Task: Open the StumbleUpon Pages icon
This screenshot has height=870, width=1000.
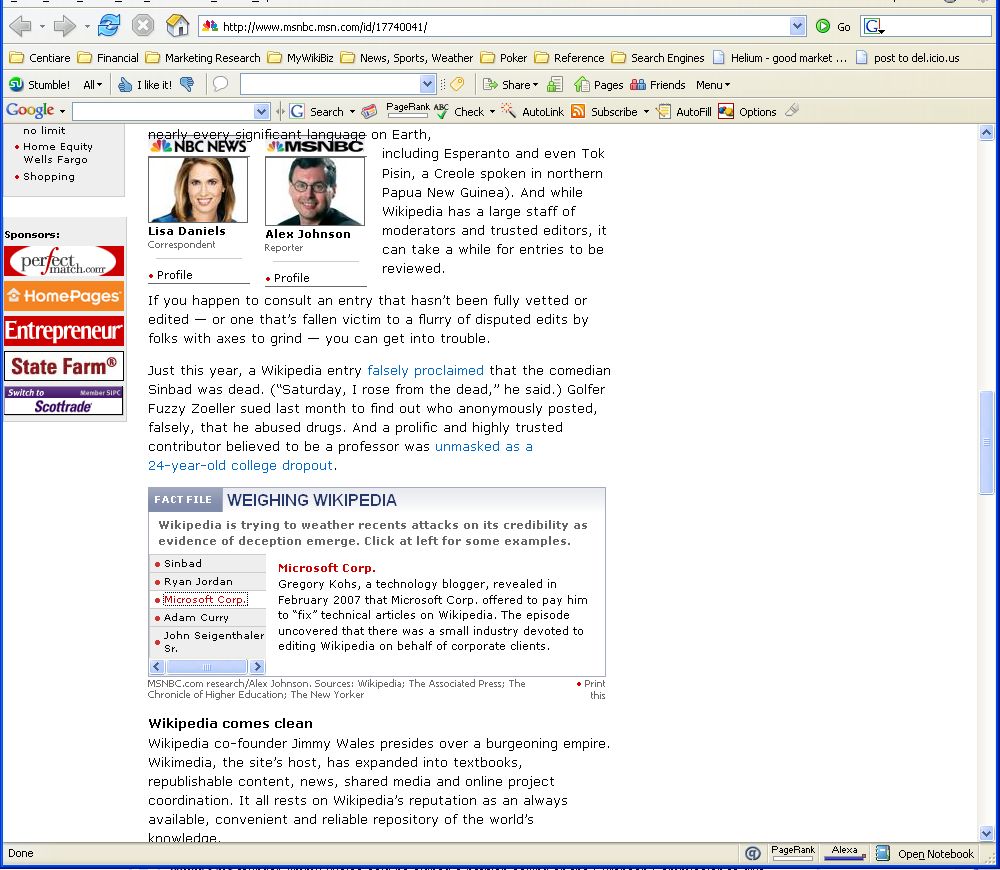Action: [x=582, y=84]
